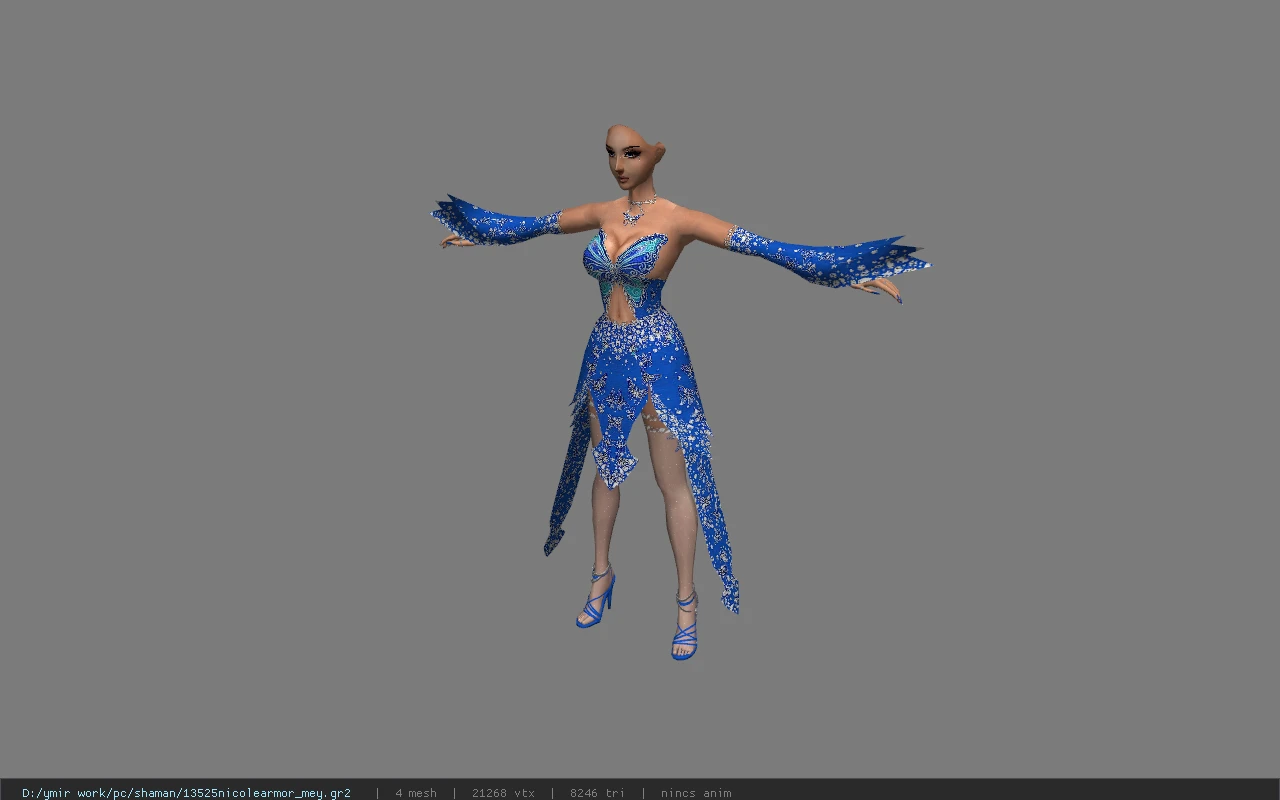The height and width of the screenshot is (800, 1280).
Task: Click the 'nincs anim' status entry
Action: tap(696, 793)
